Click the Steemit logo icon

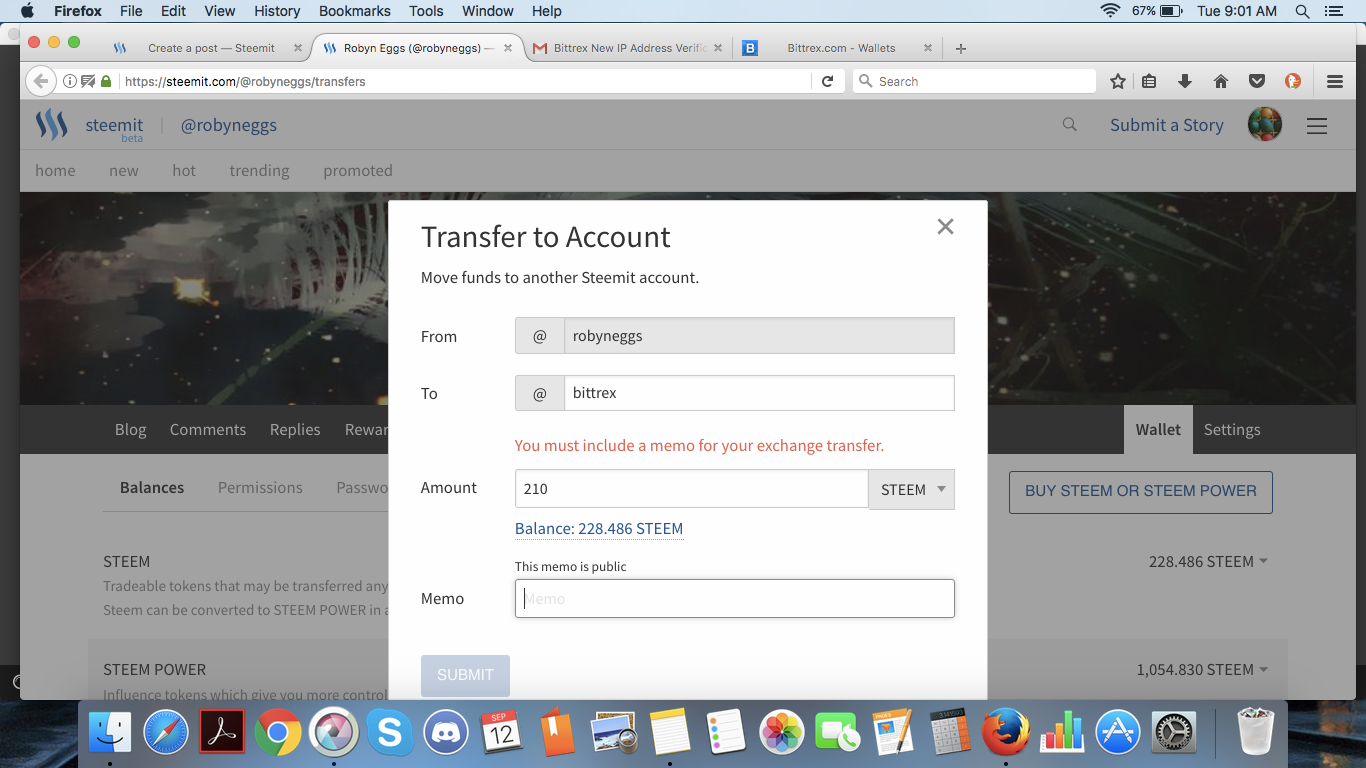click(x=52, y=125)
